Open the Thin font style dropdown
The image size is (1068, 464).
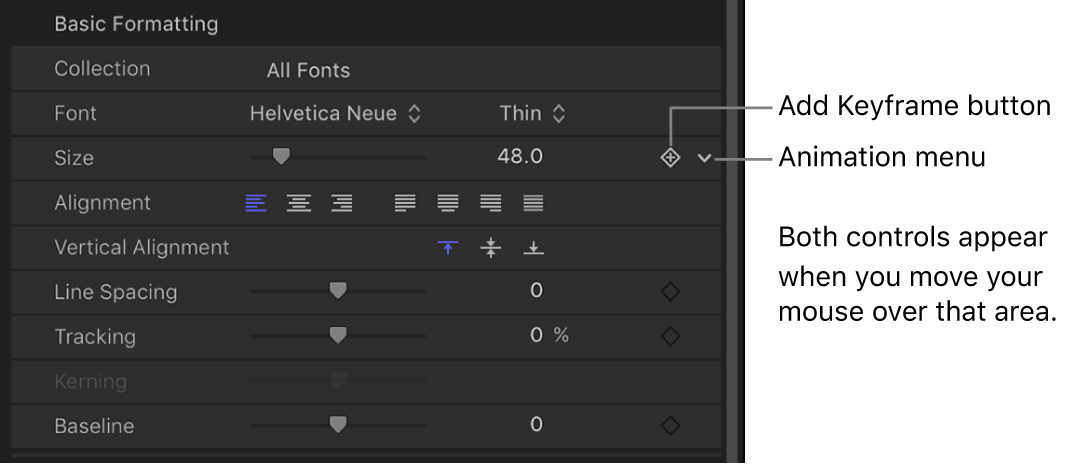(x=532, y=114)
